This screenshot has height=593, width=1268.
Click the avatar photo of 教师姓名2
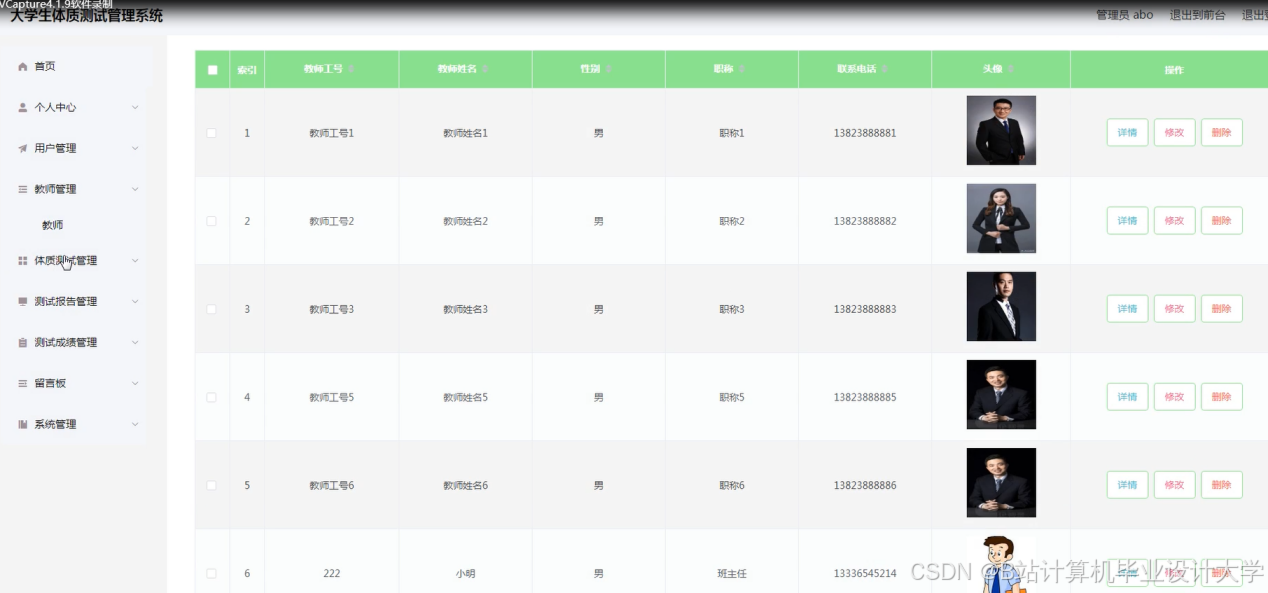(x=1001, y=218)
